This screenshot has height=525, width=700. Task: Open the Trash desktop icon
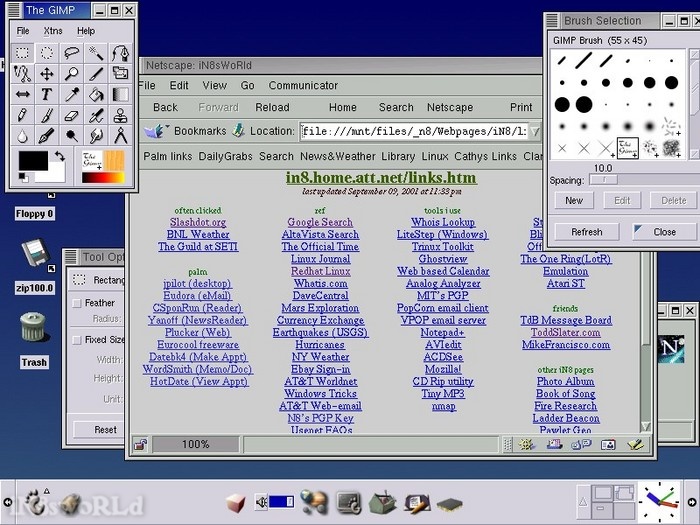click(33, 327)
